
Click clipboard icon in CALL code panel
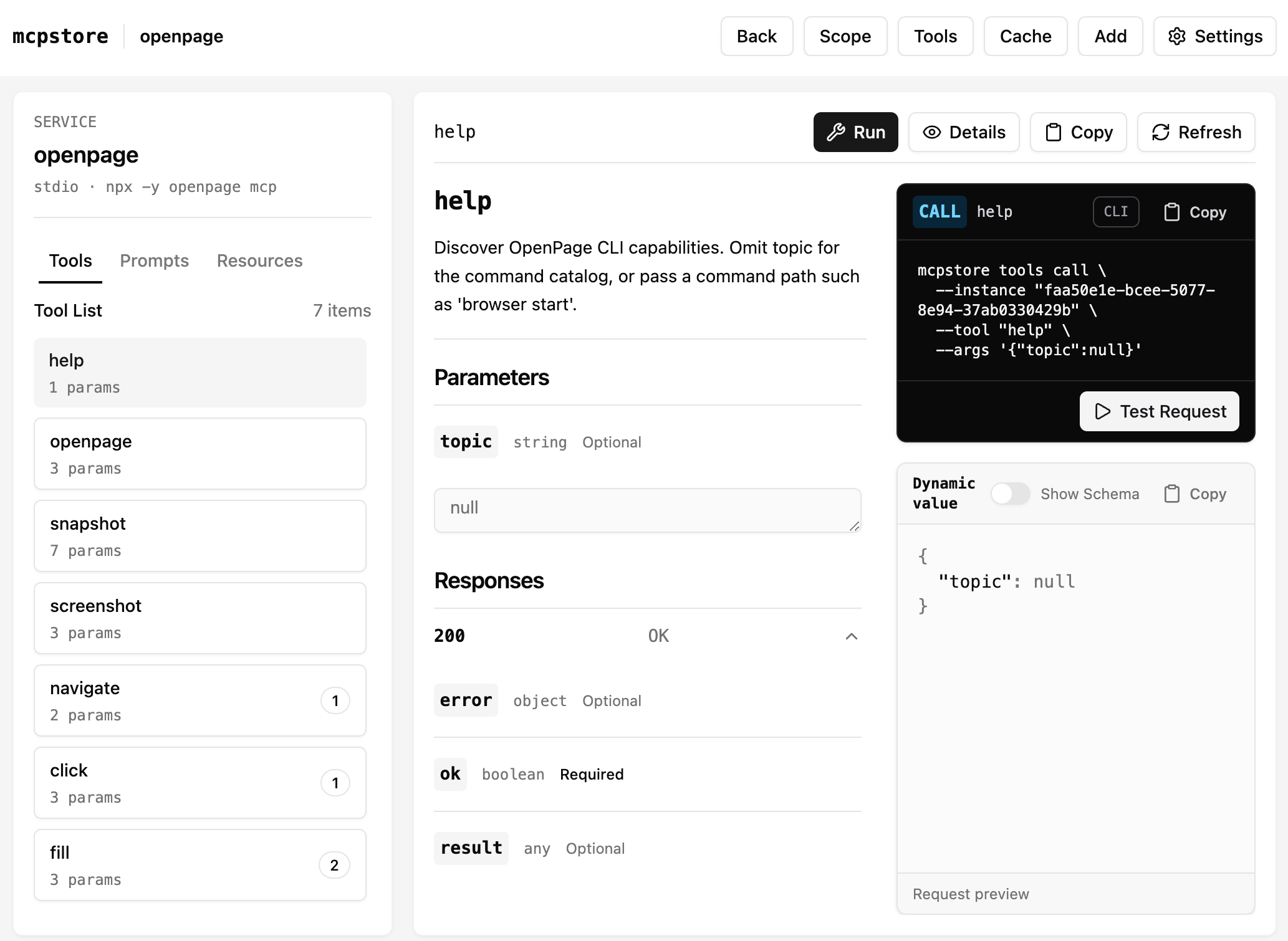click(1171, 212)
